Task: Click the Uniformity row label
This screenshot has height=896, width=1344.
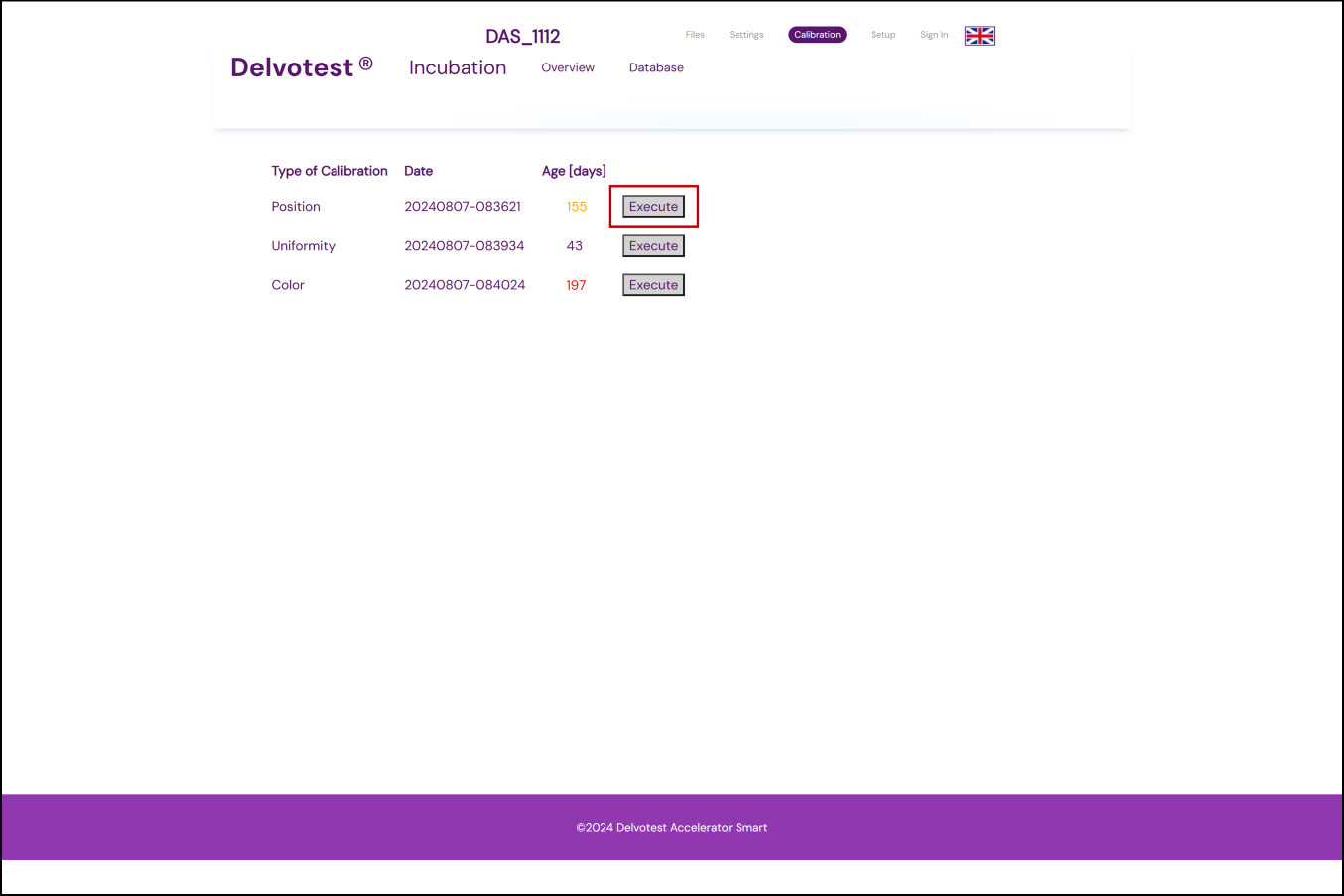Action: (x=303, y=246)
